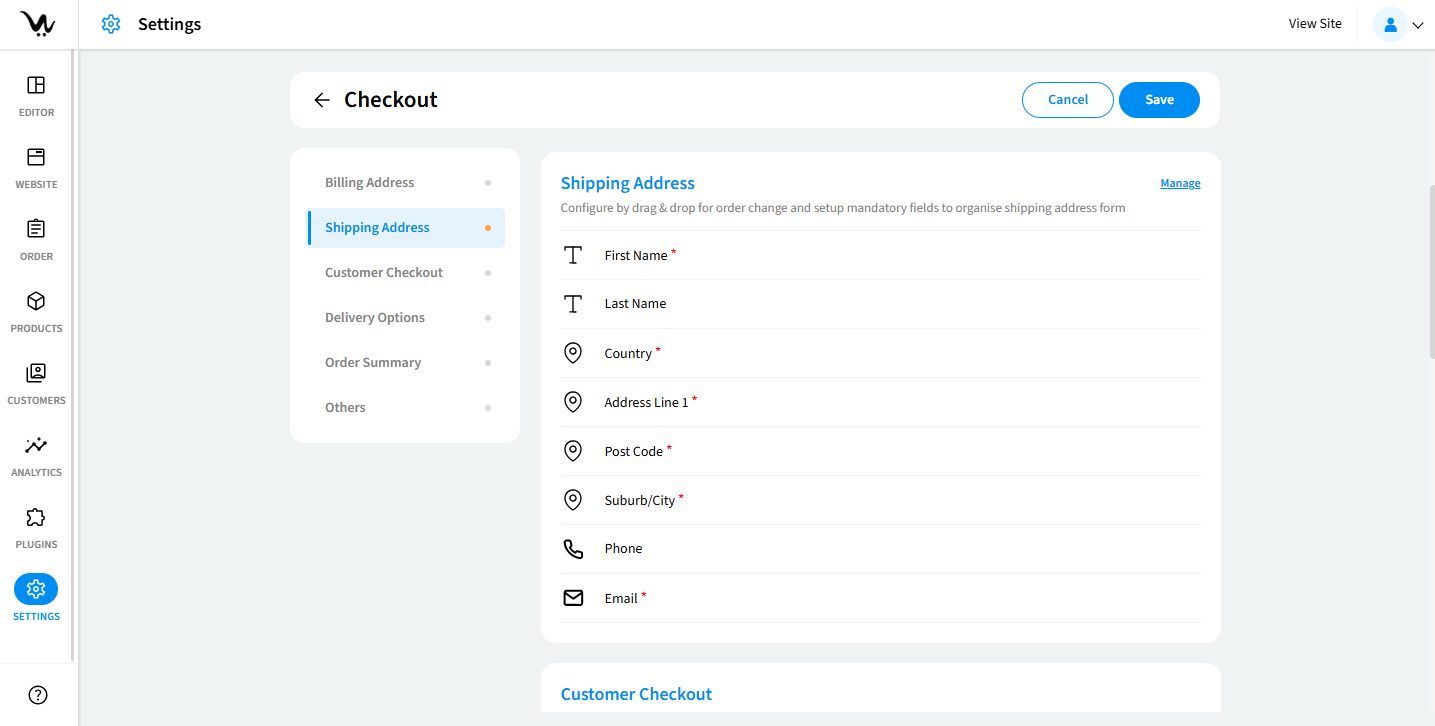Go to Website section in sidebar

tap(36, 158)
